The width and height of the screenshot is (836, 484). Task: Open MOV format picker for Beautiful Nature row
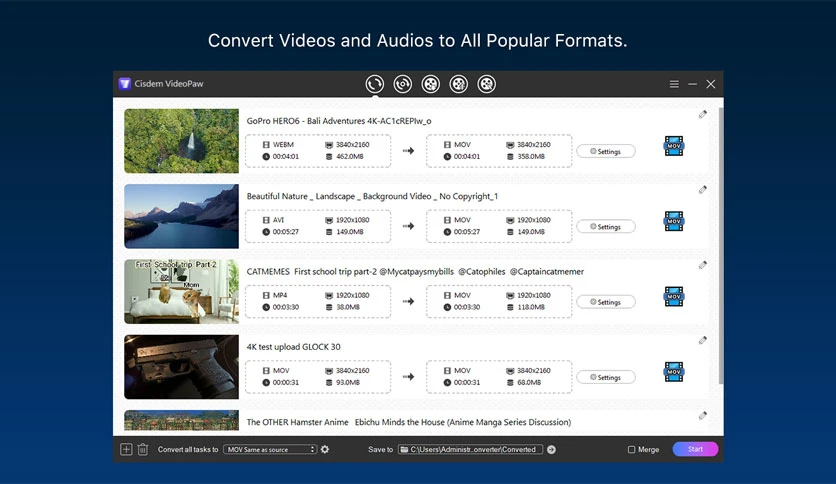pyautogui.click(x=674, y=221)
